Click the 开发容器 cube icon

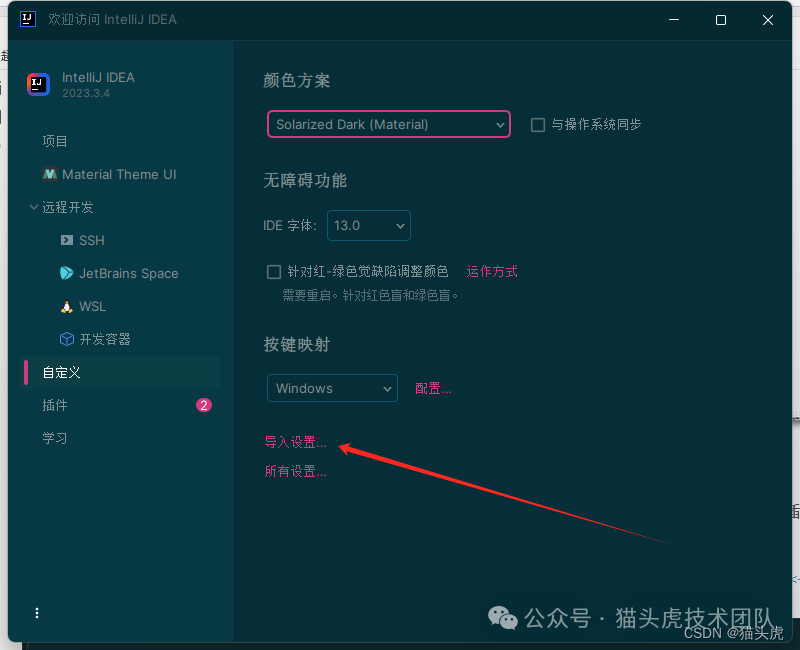tap(67, 339)
